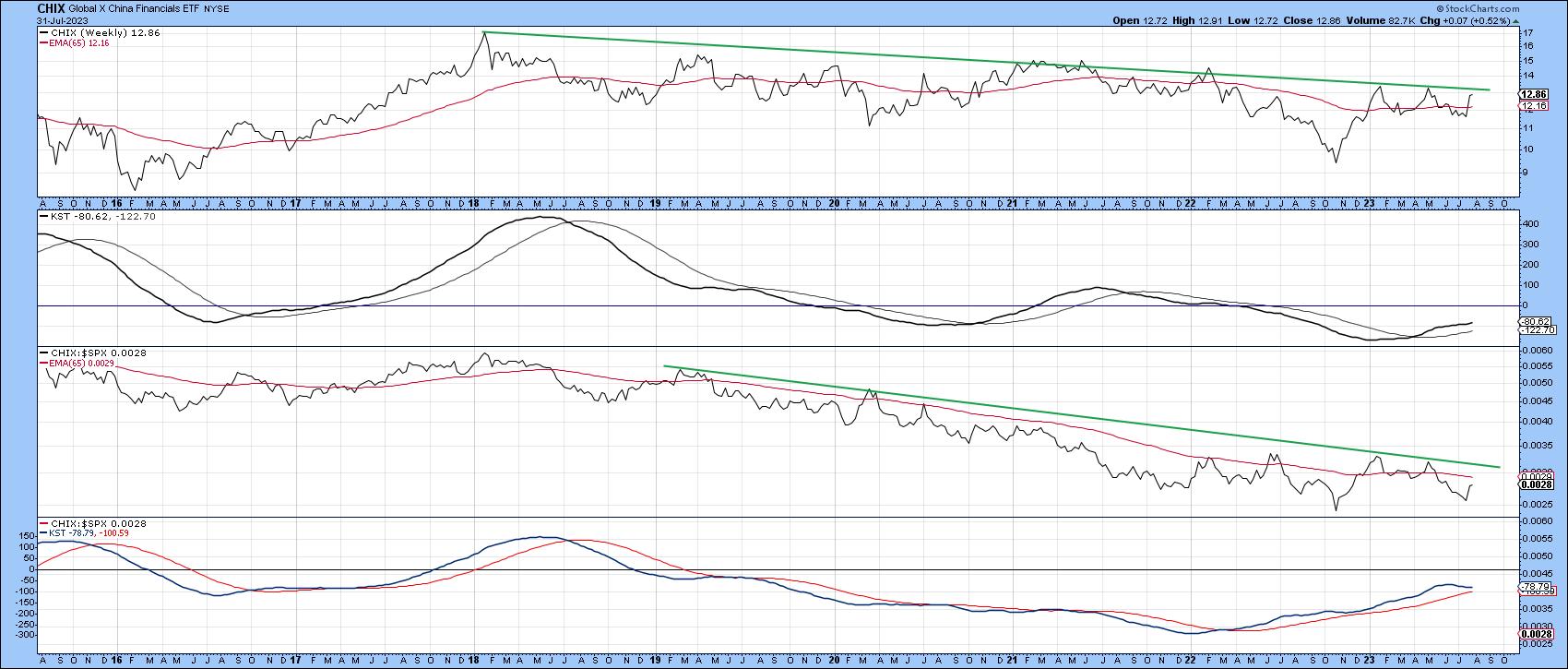Click the 20 year marker on bottom time axis
Screen dimensions: 1568x669
[x=833, y=662]
